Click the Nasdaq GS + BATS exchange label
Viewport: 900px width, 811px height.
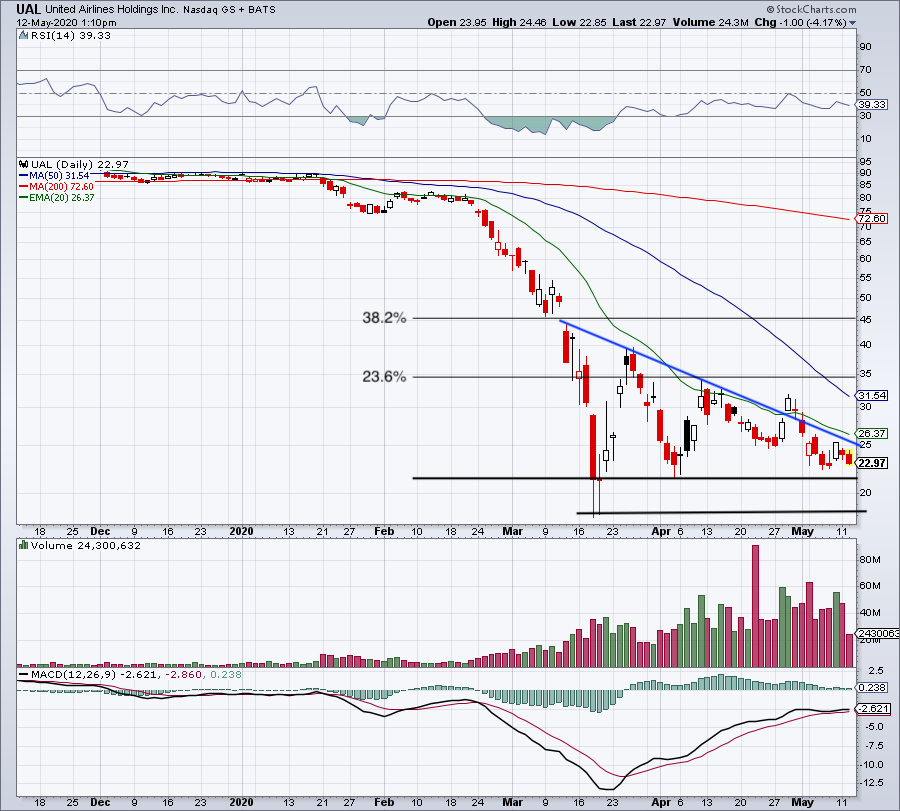coord(229,9)
